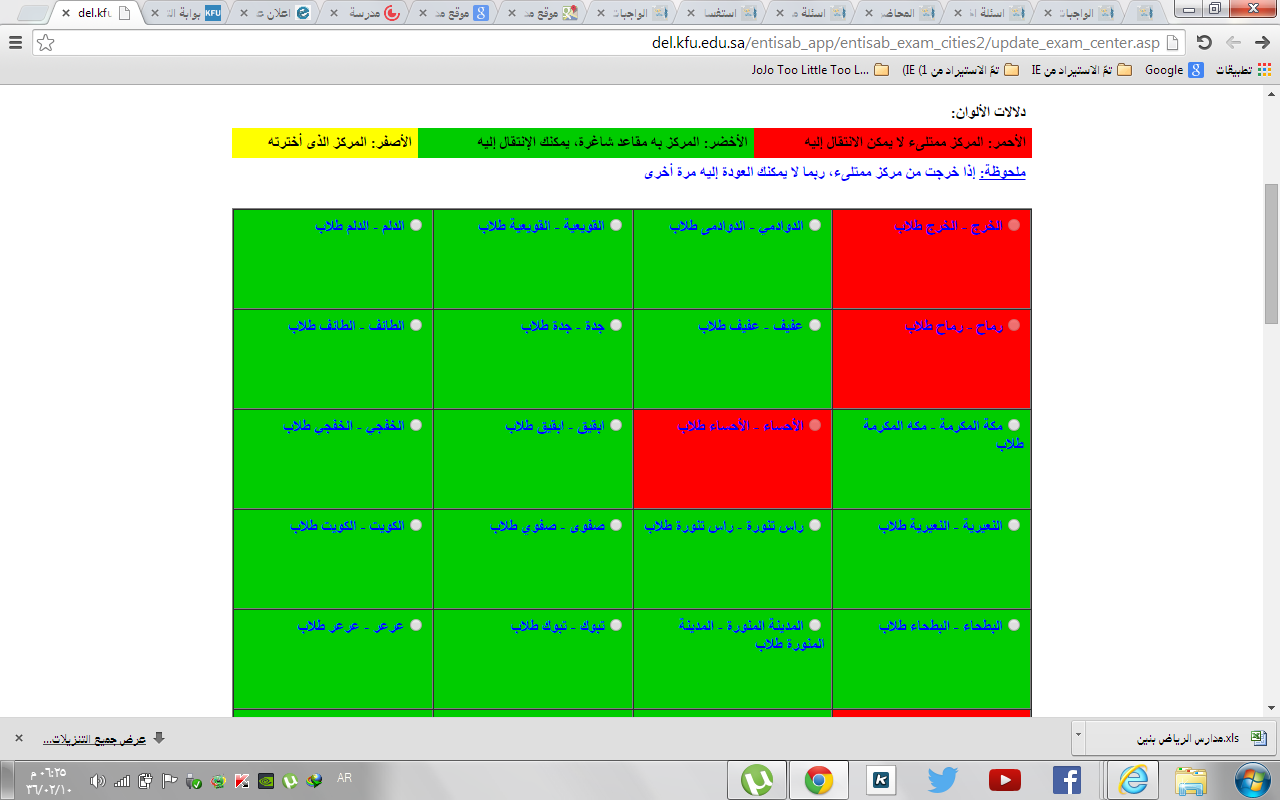Select the جدة - جدة طلاب radio button
This screenshot has height=800, width=1280.
(x=616, y=325)
